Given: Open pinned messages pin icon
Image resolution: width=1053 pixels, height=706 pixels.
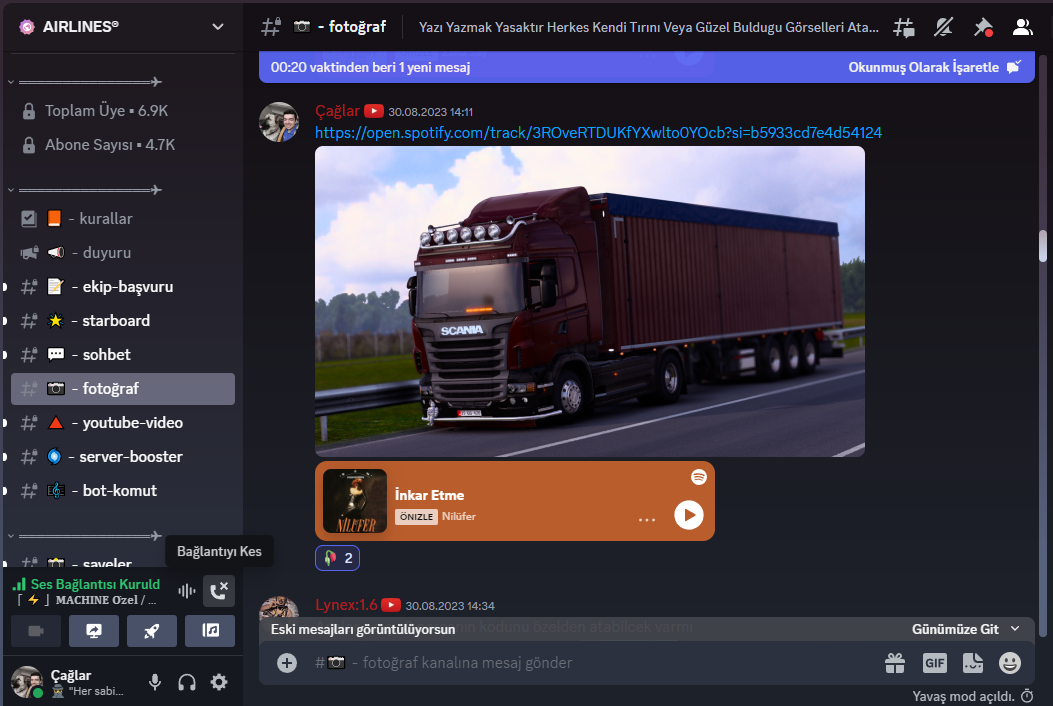Looking at the screenshot, I should tap(983, 28).
